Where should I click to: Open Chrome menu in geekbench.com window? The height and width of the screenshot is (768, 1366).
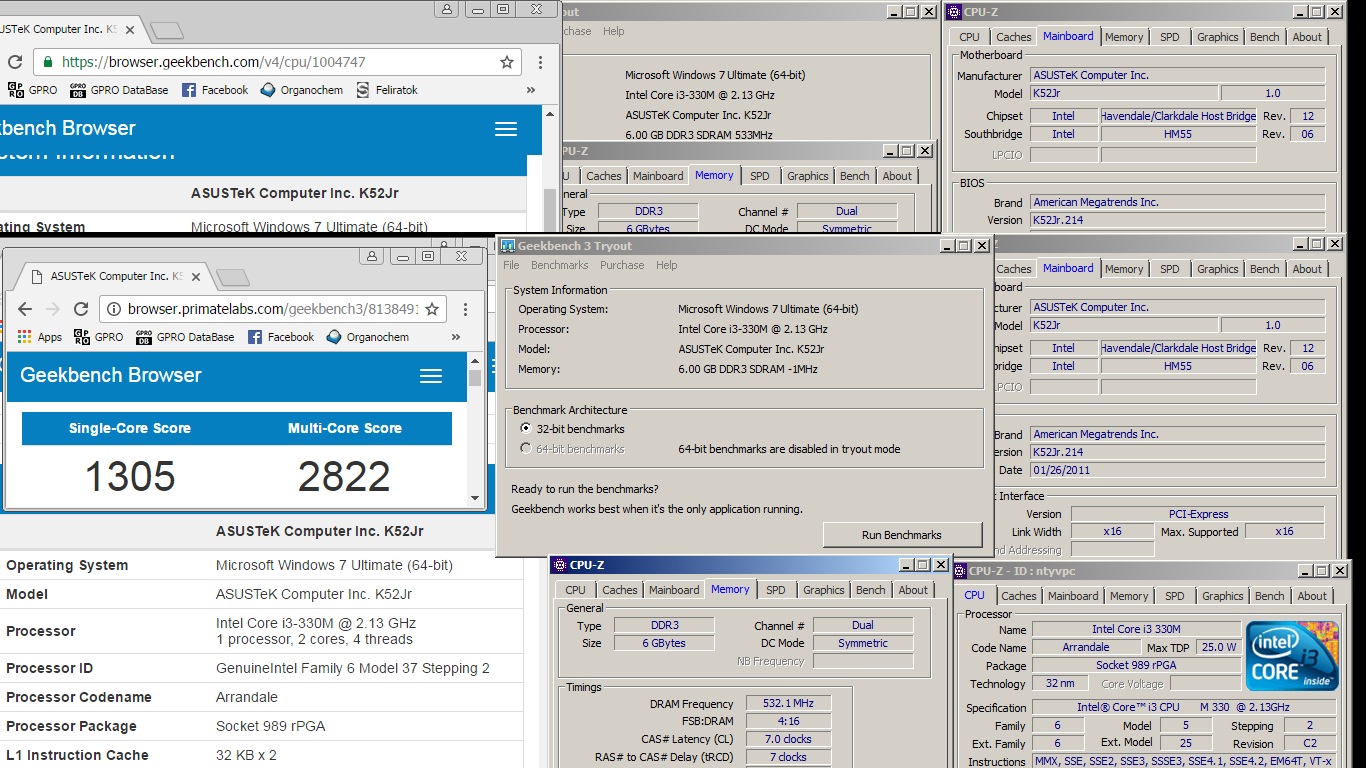click(541, 62)
